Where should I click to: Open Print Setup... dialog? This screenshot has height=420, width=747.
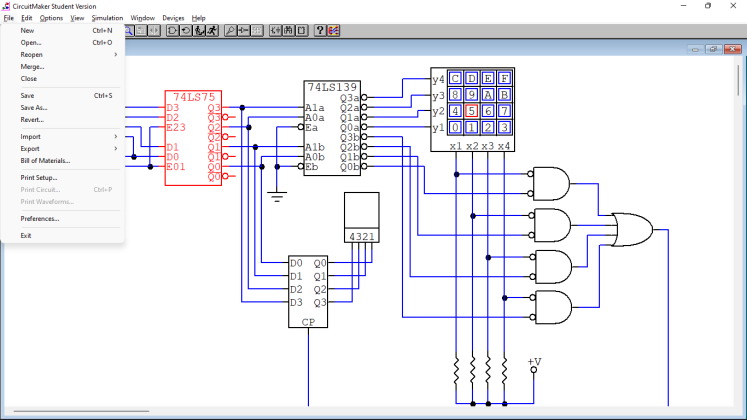(62, 178)
